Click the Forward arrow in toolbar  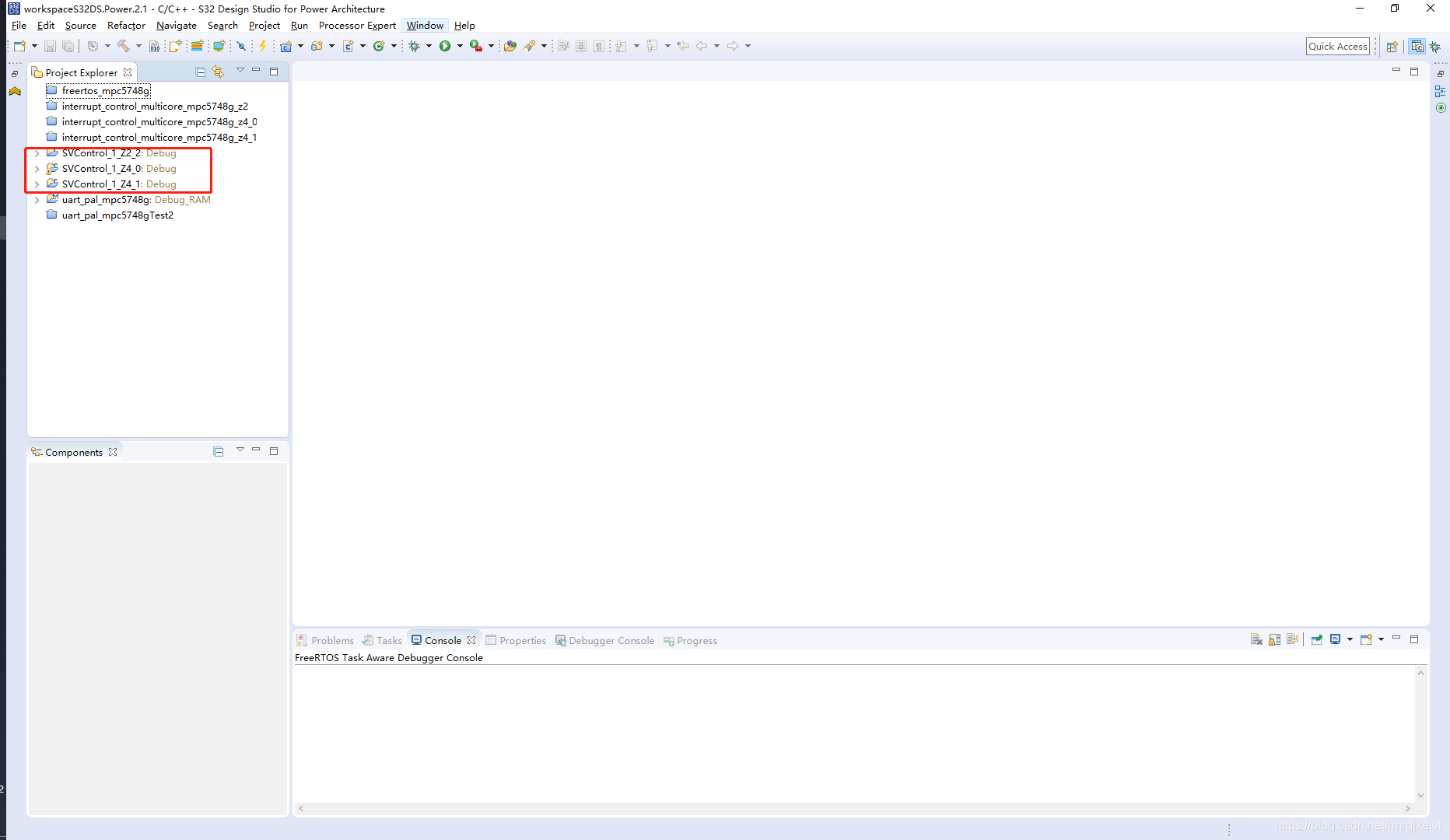[x=732, y=46]
